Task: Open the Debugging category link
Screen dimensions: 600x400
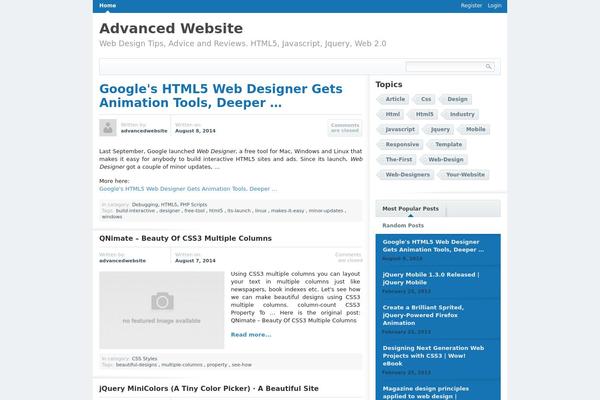Action: click(x=145, y=205)
